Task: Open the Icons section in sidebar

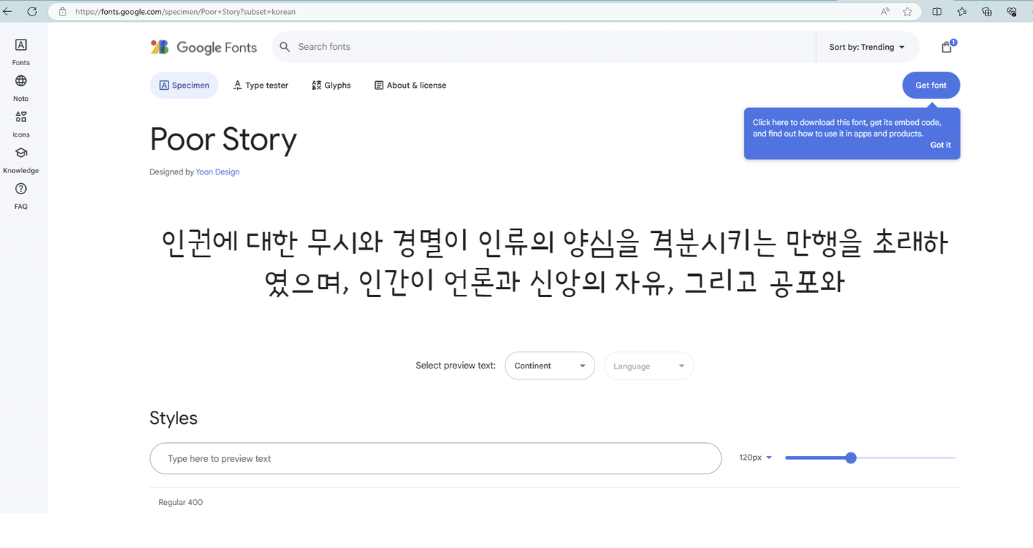Action: coord(21,124)
